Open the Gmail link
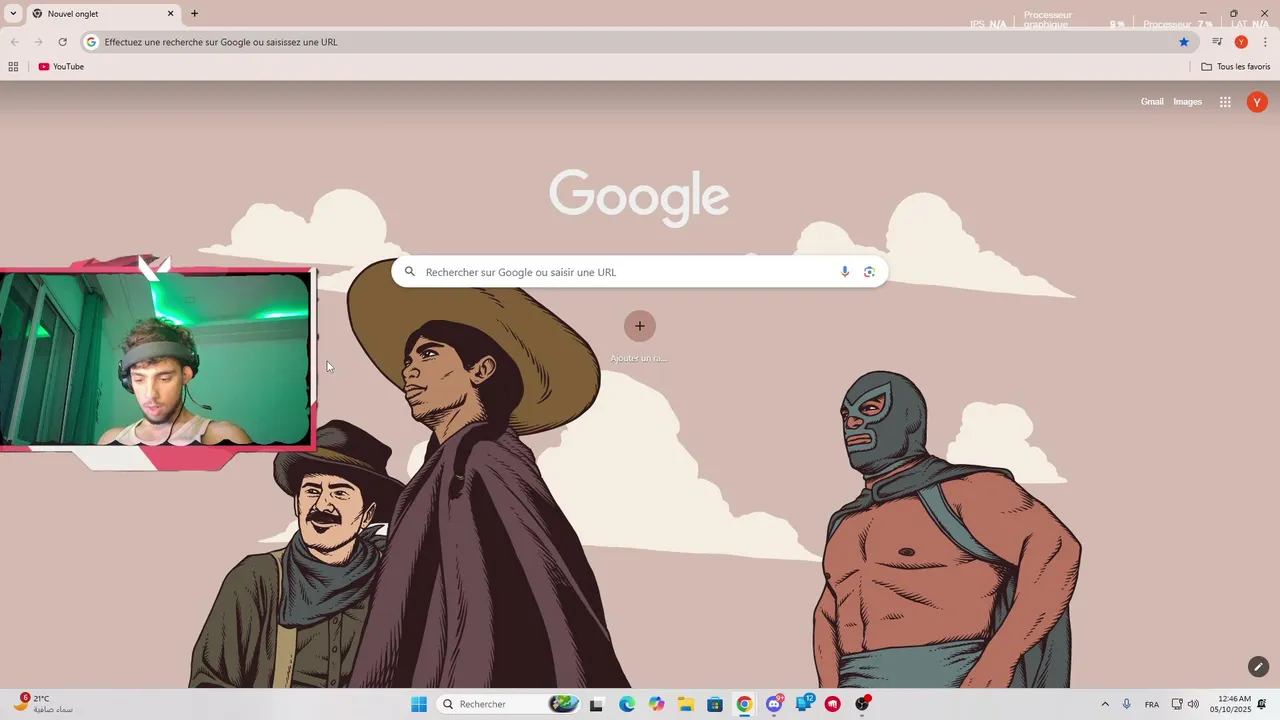The width and height of the screenshot is (1280, 720). (1152, 102)
